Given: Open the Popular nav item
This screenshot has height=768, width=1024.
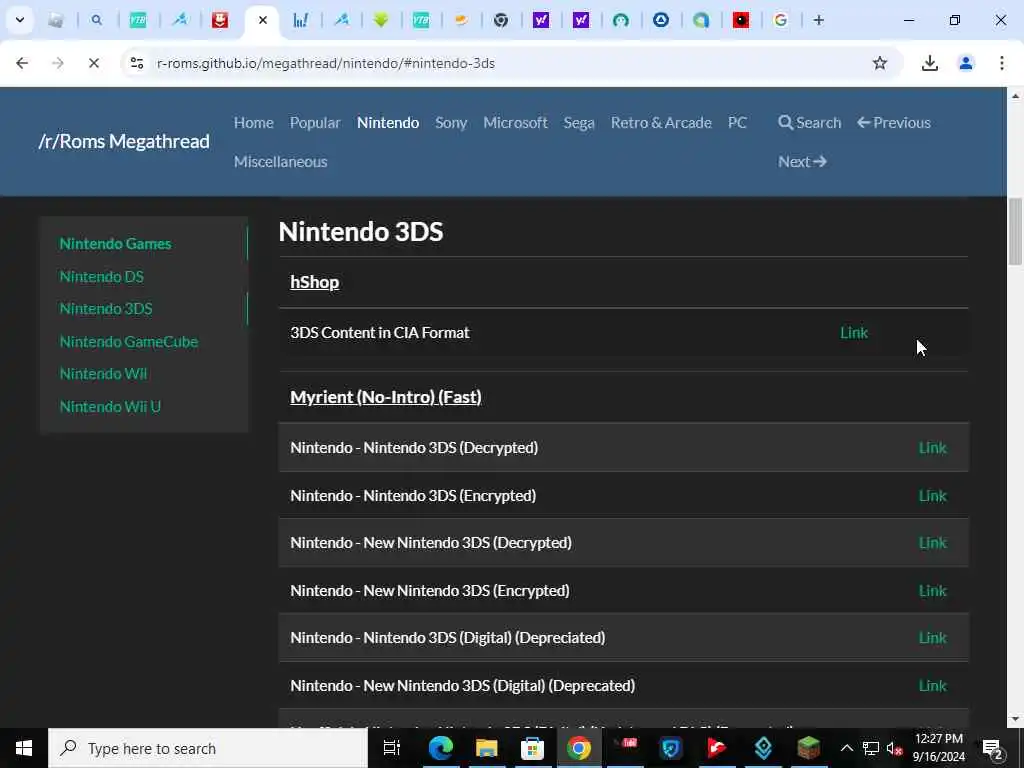Looking at the screenshot, I should coord(315,123).
